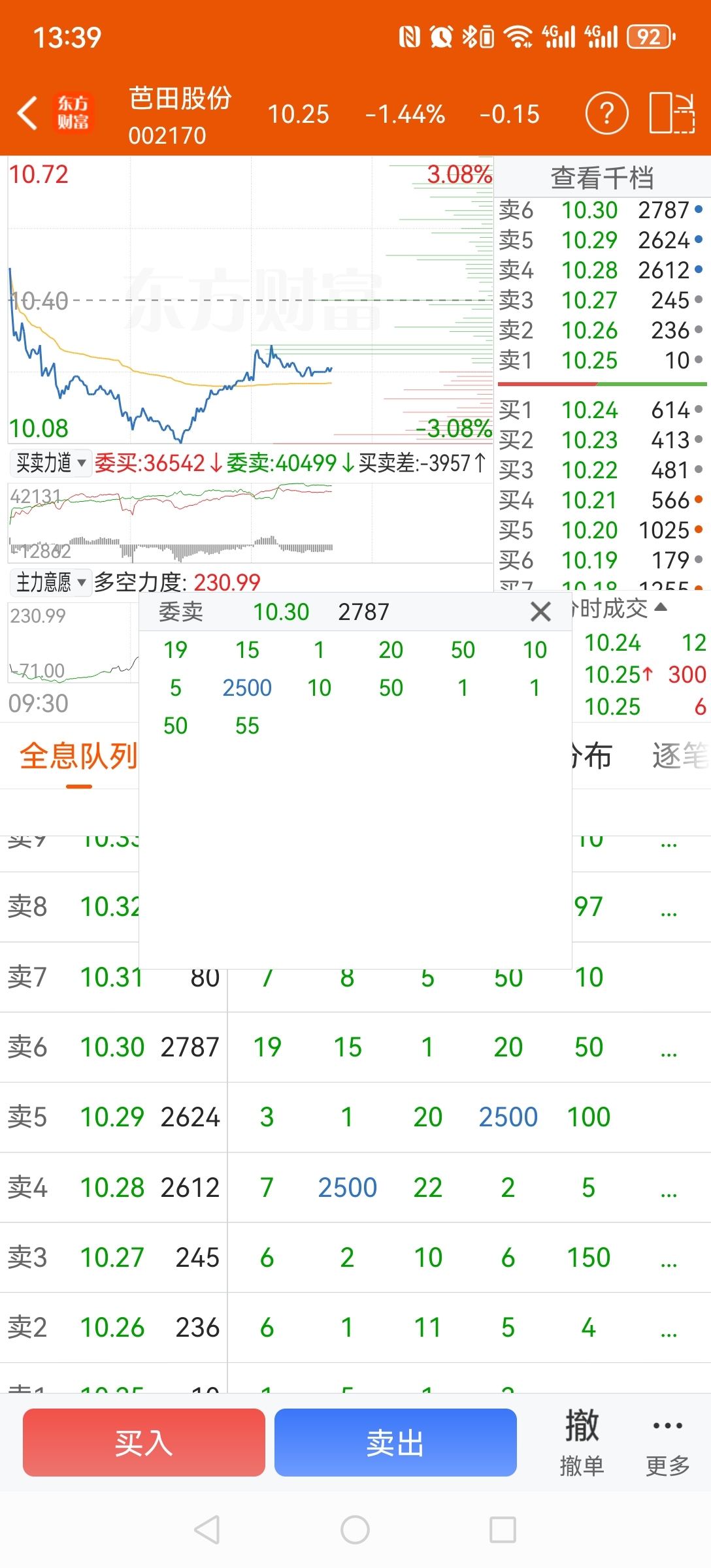Open 撤单 cancel order icon
The width and height of the screenshot is (711, 1568).
(582, 1442)
